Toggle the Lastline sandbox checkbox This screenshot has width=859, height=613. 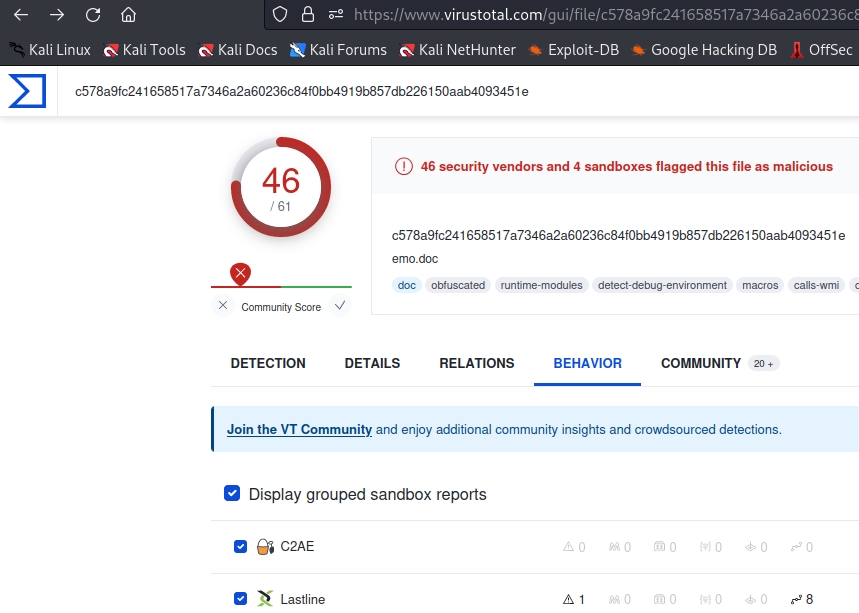click(x=240, y=599)
